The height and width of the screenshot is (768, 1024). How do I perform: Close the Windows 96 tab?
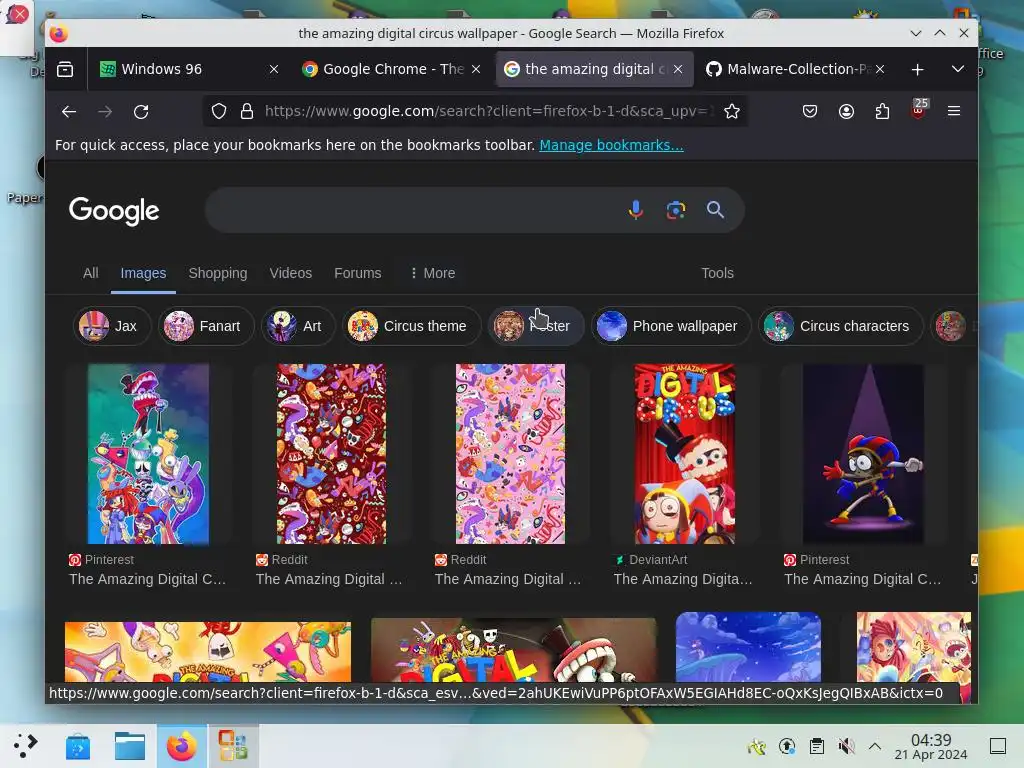(x=274, y=69)
